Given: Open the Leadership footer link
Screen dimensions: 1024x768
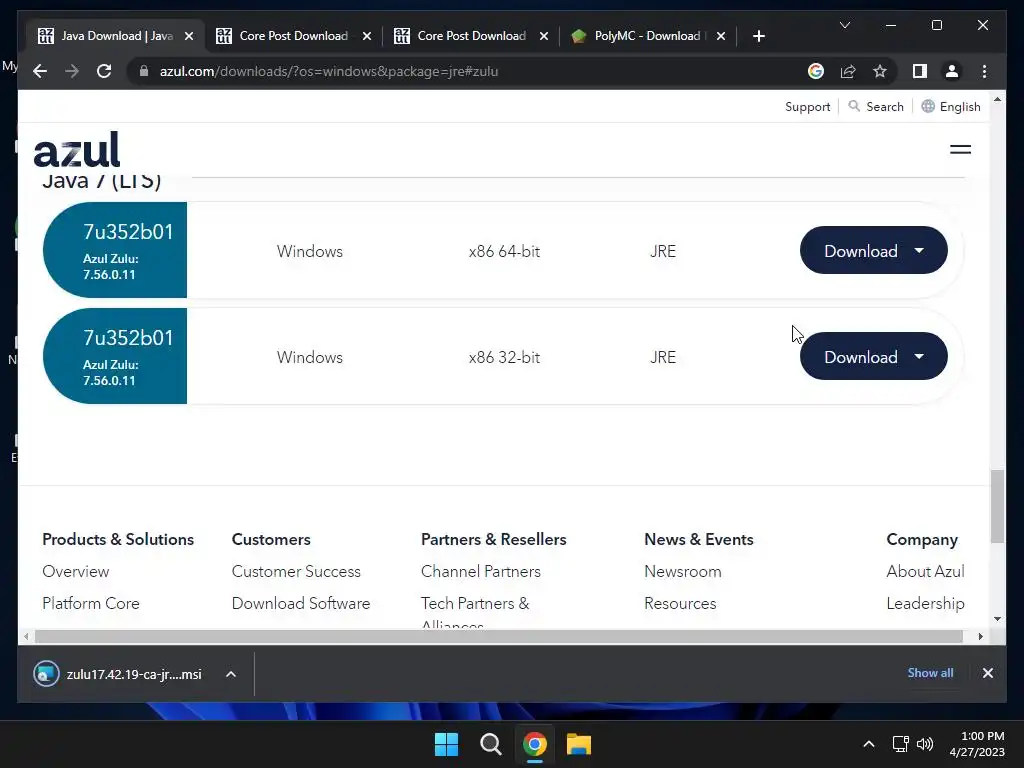Looking at the screenshot, I should (925, 603).
